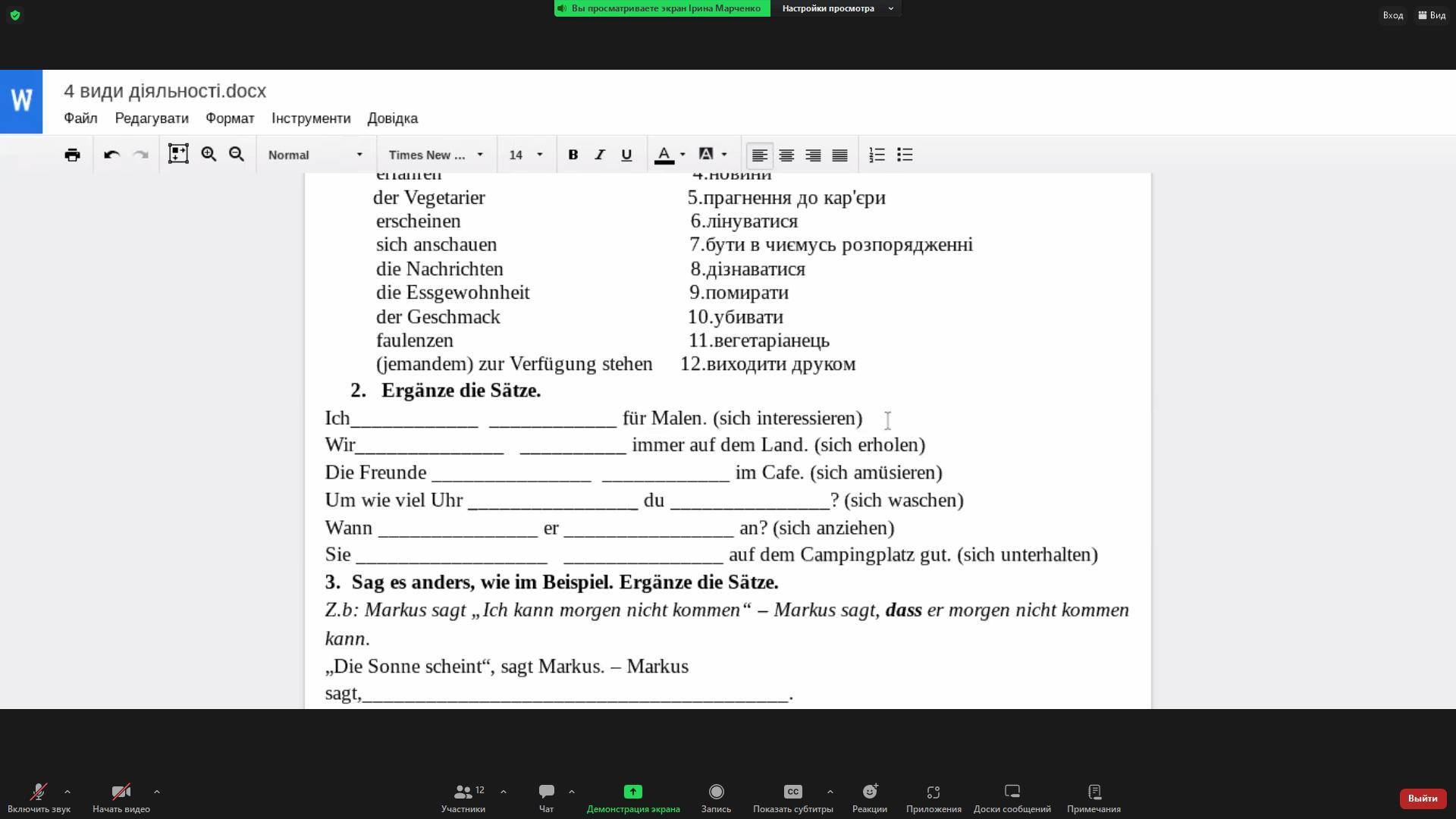
Task: Undo the last edit
Action: [111, 155]
